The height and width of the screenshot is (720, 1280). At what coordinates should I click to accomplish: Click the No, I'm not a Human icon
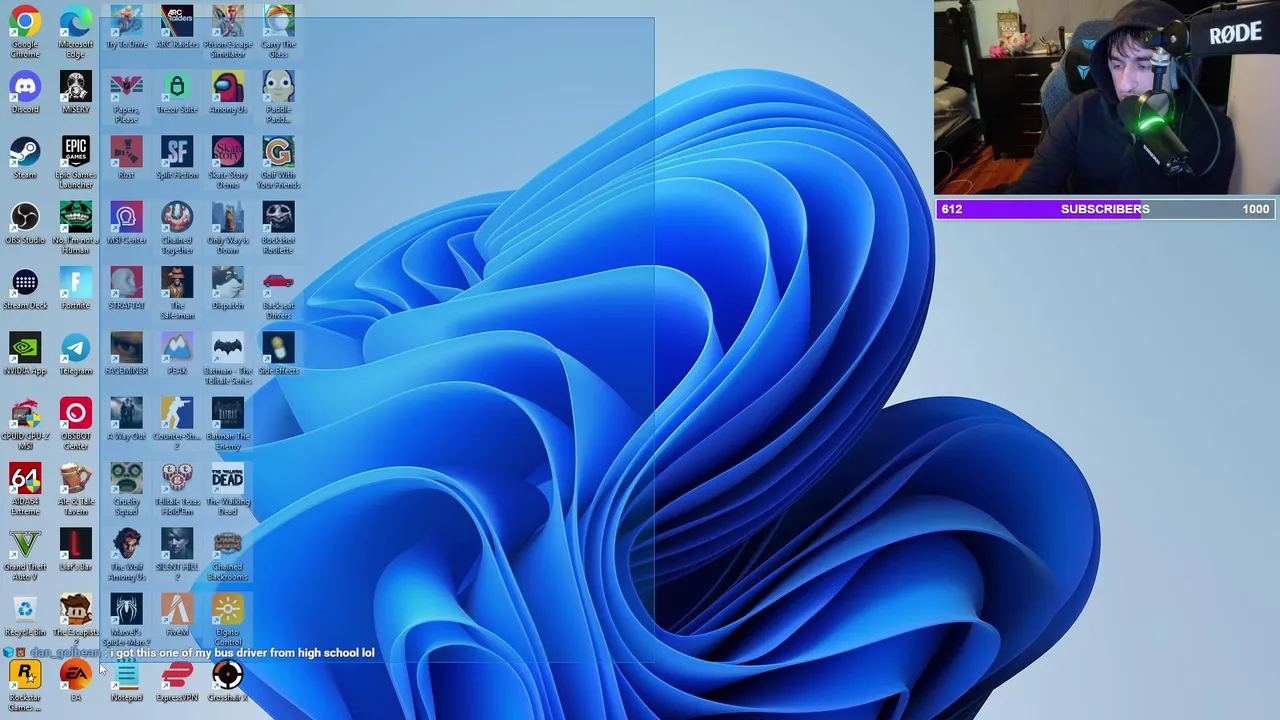pos(76,227)
